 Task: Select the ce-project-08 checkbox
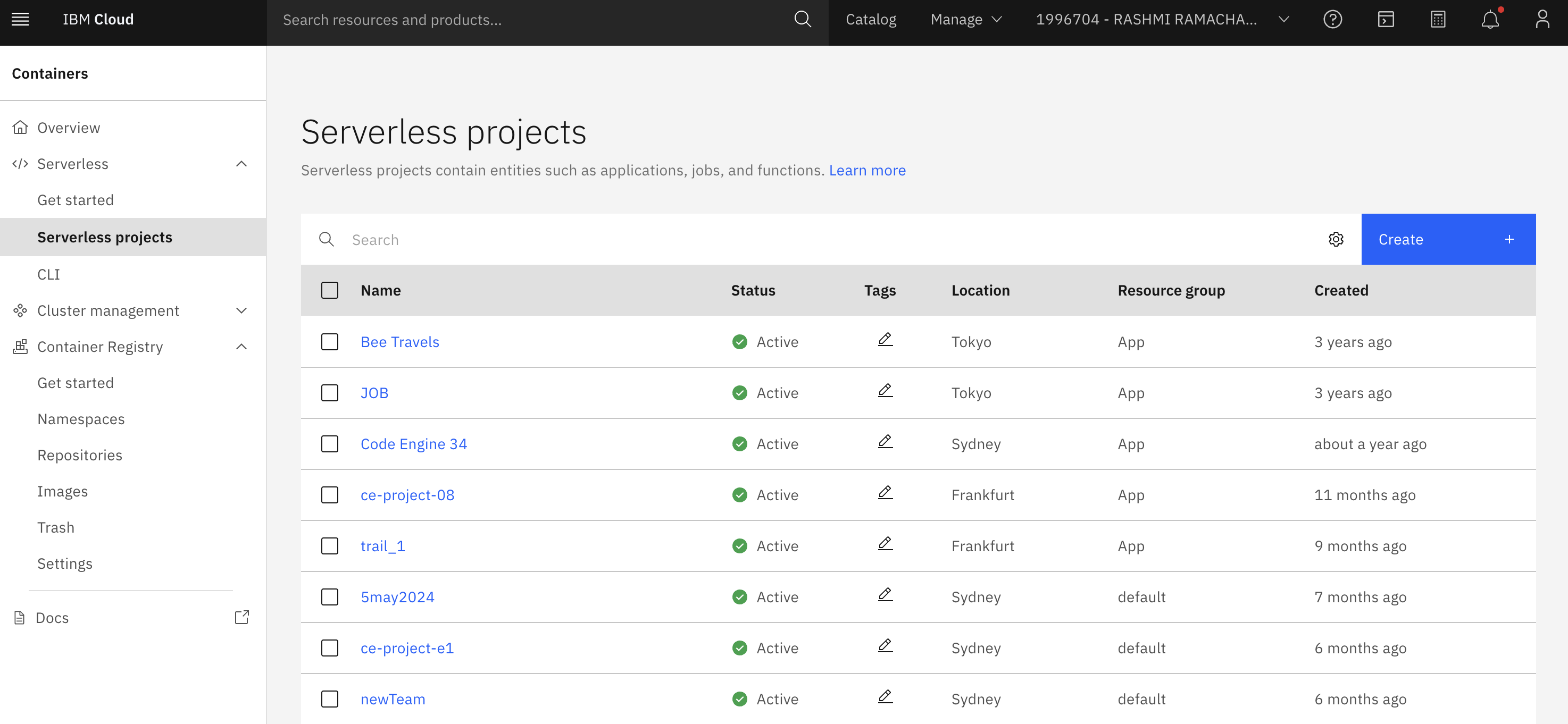tap(329, 495)
